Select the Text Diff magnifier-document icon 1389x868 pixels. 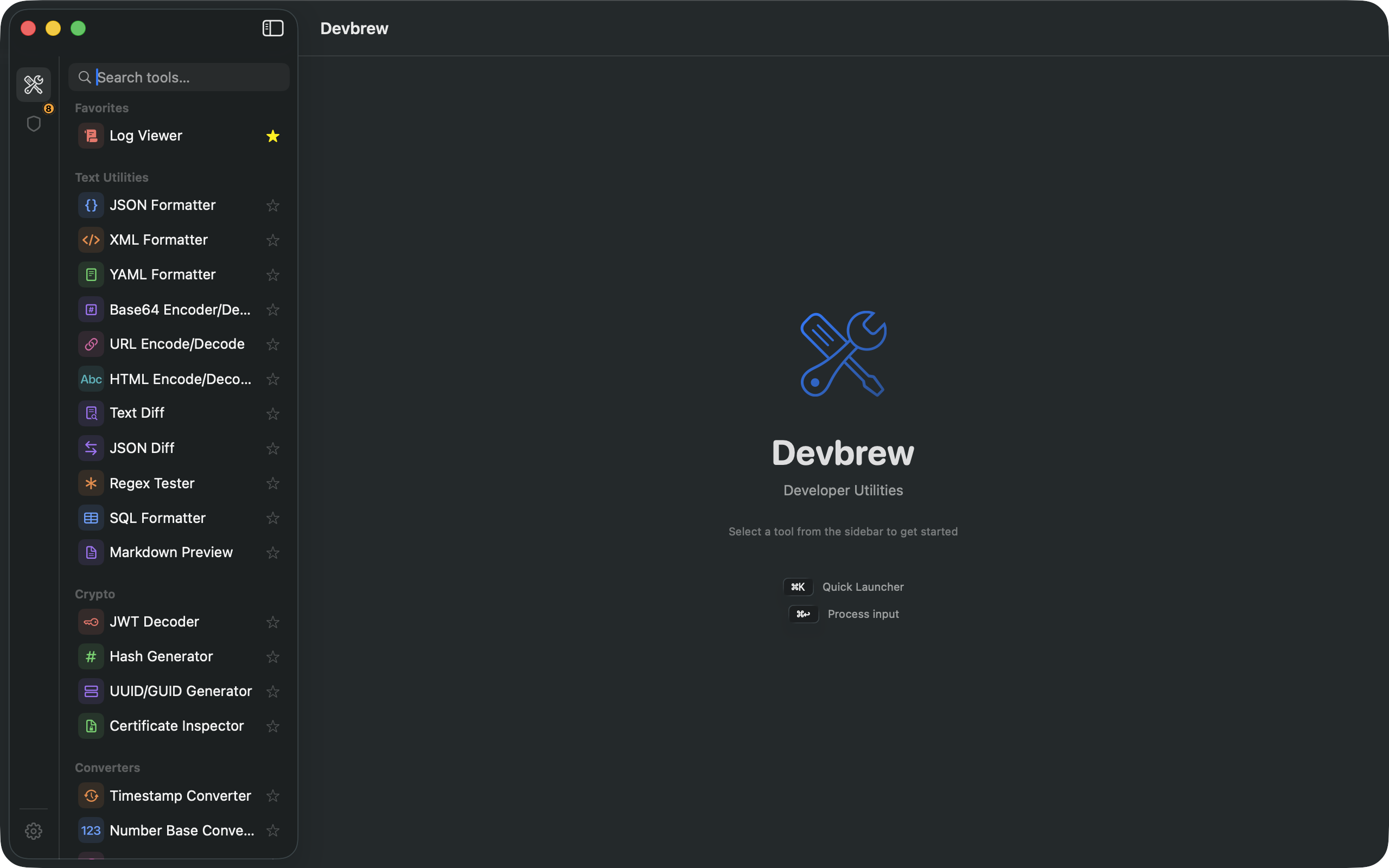(91, 413)
